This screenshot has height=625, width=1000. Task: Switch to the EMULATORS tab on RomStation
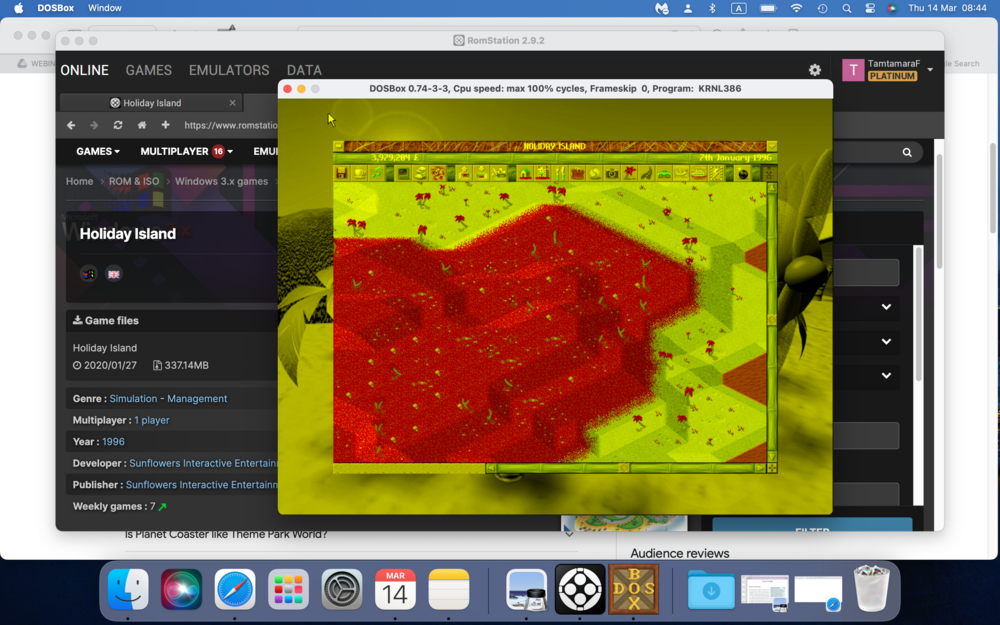point(228,70)
